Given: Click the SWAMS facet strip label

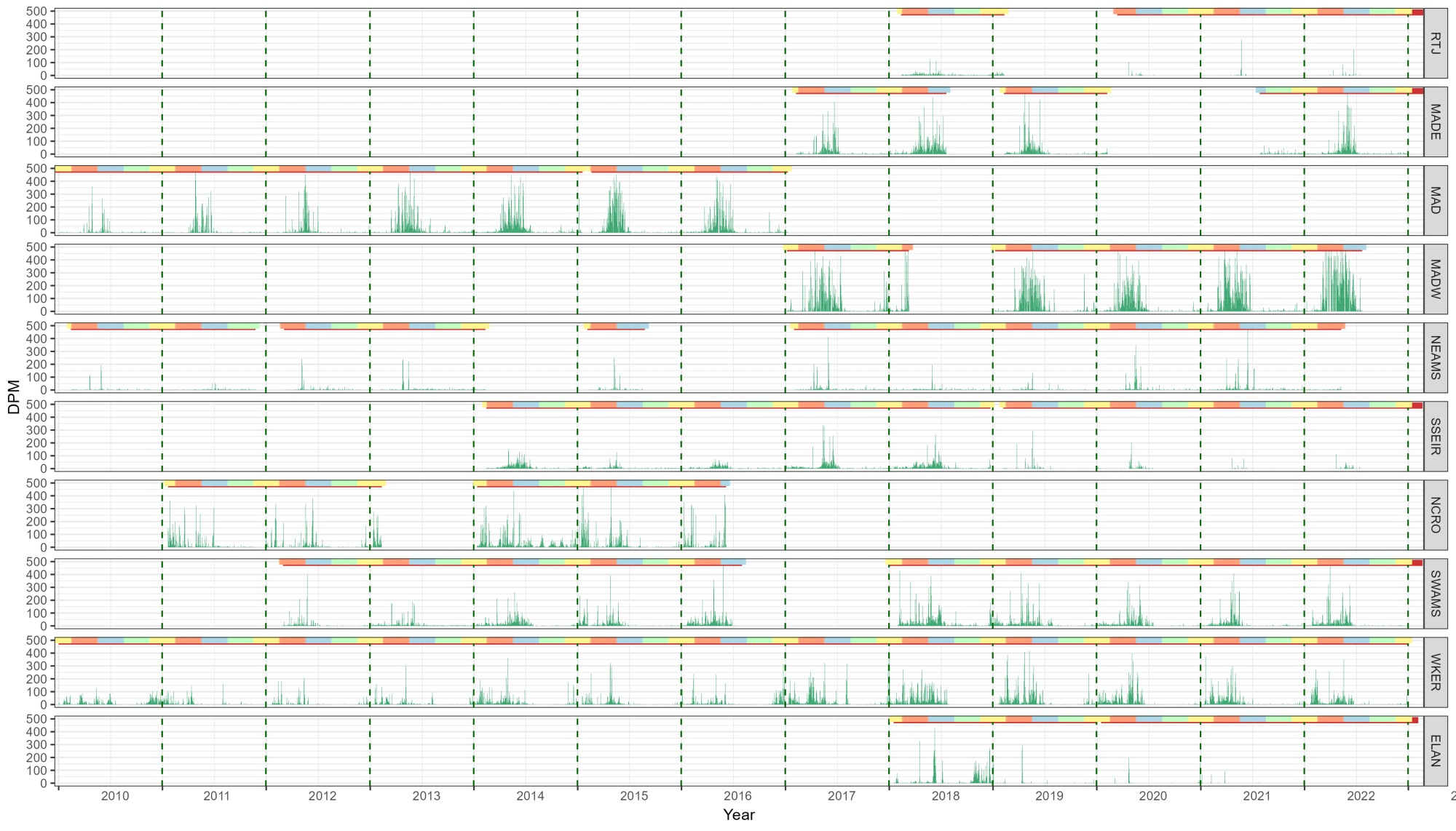Looking at the screenshot, I should pos(1435,593).
